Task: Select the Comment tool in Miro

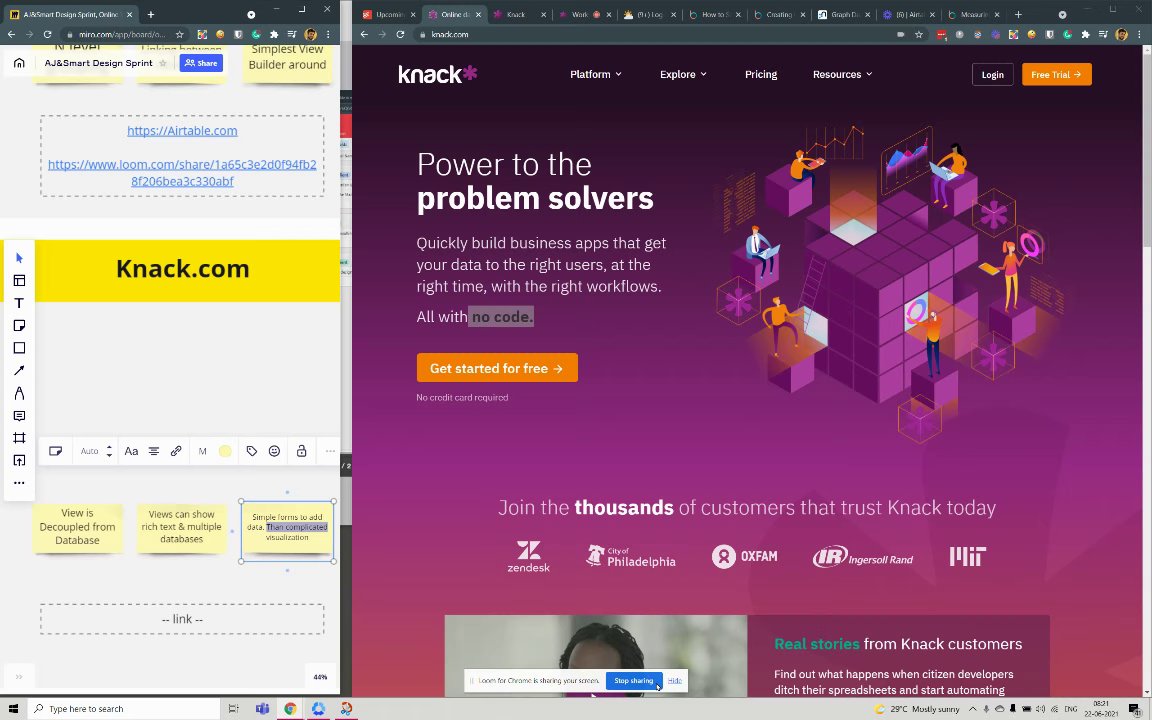Action: 19,416
